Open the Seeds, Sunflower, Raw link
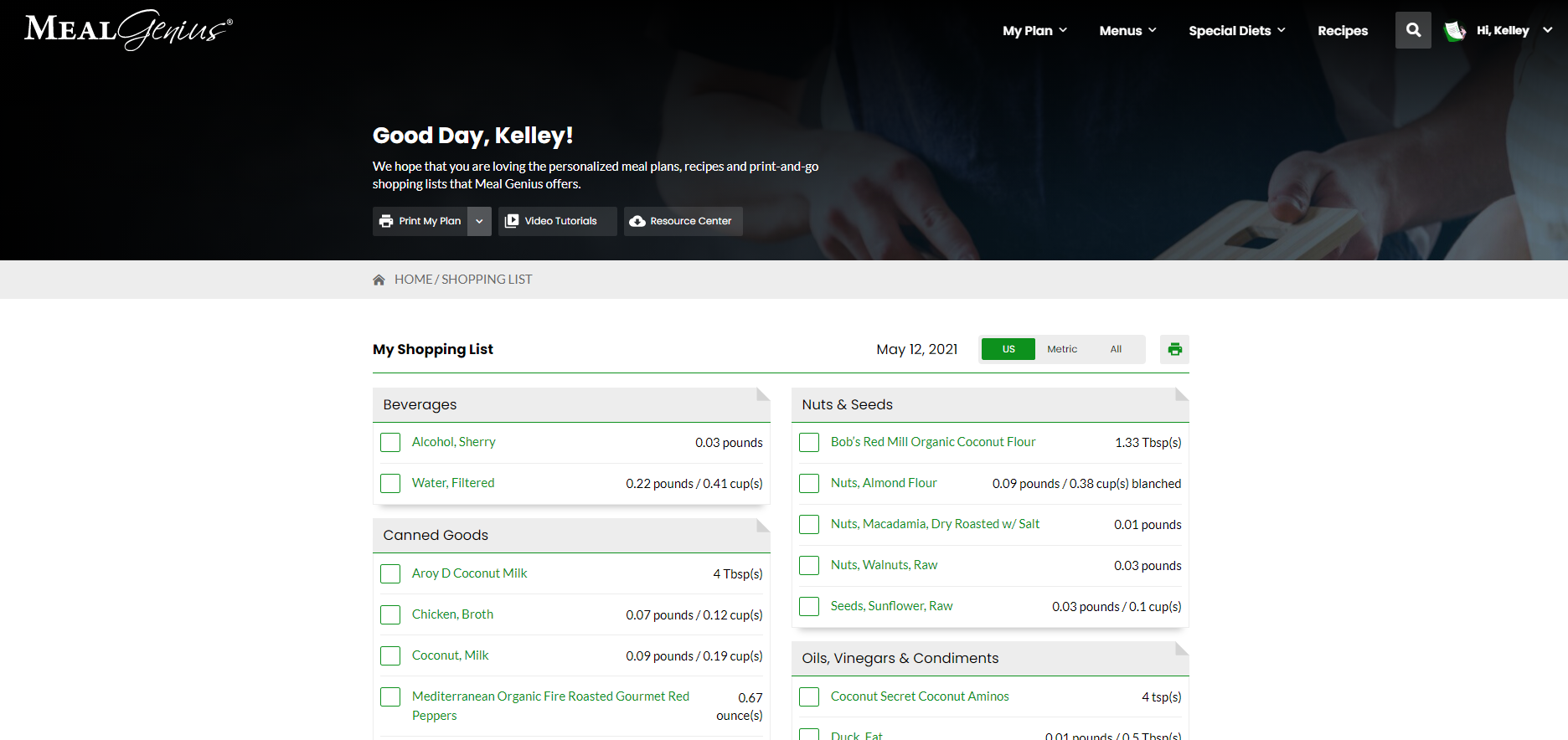1568x740 pixels. [x=892, y=606]
